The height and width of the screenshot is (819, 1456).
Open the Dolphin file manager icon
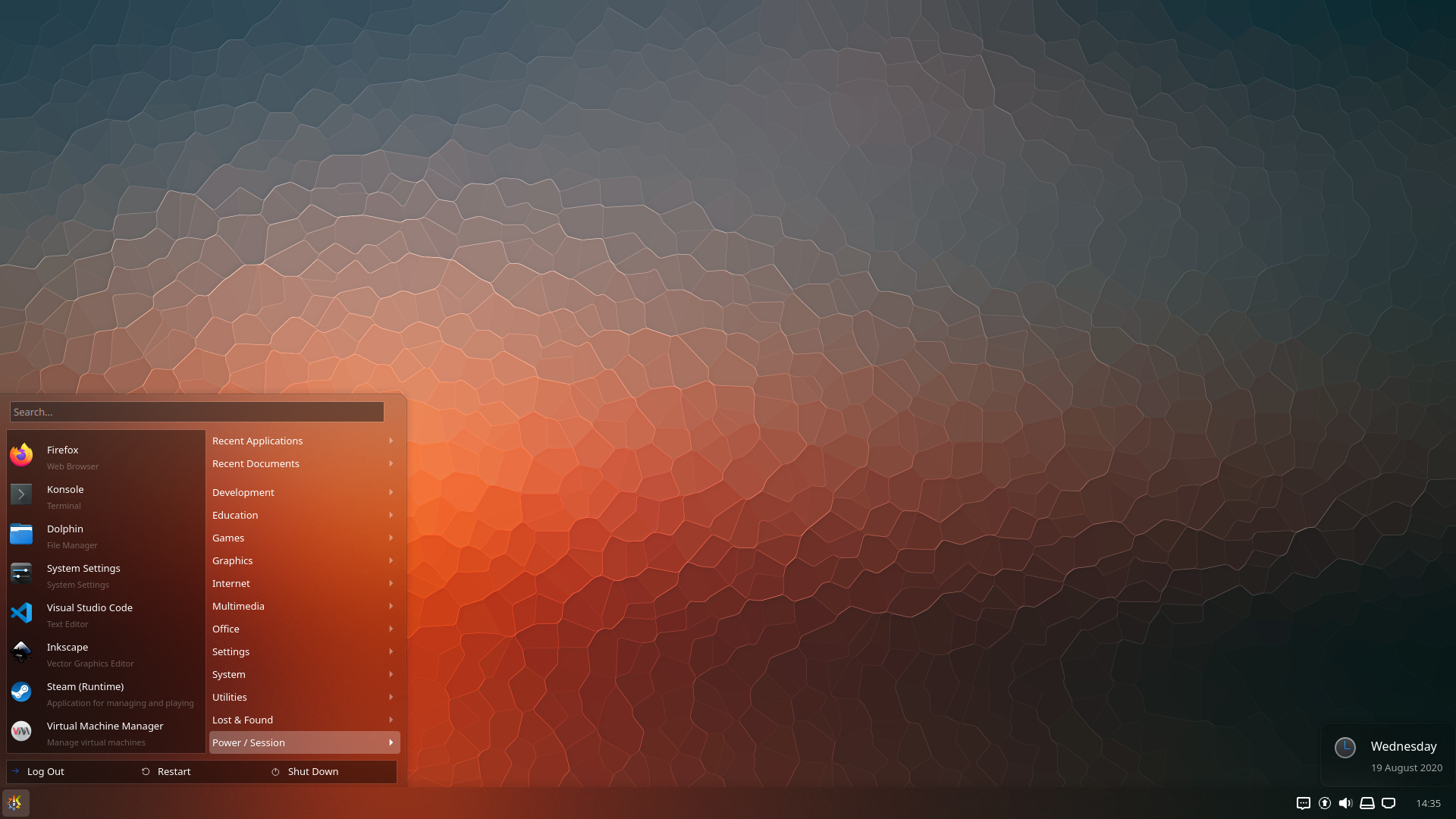[21, 534]
